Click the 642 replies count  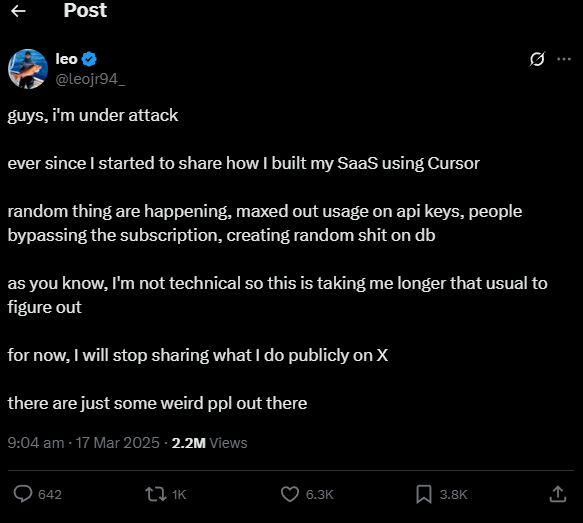click(50, 494)
